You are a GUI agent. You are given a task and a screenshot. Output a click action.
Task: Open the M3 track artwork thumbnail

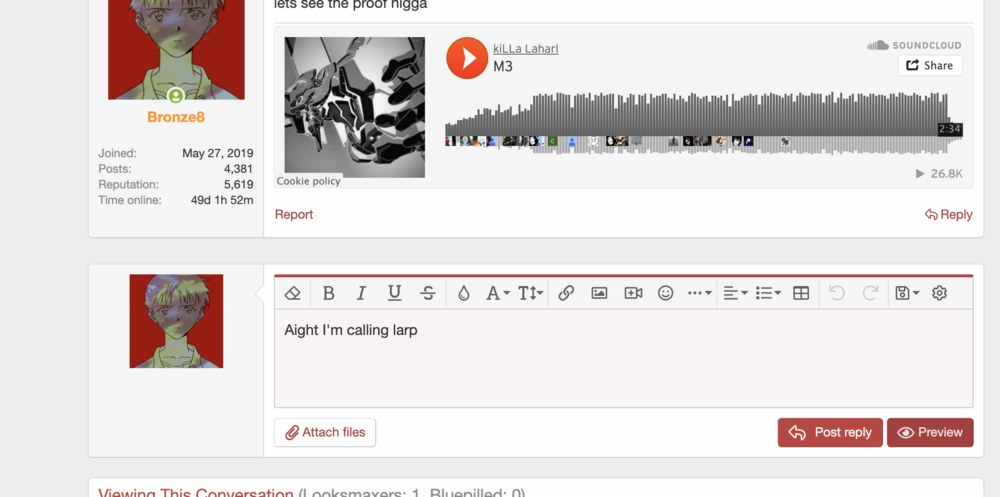point(355,107)
